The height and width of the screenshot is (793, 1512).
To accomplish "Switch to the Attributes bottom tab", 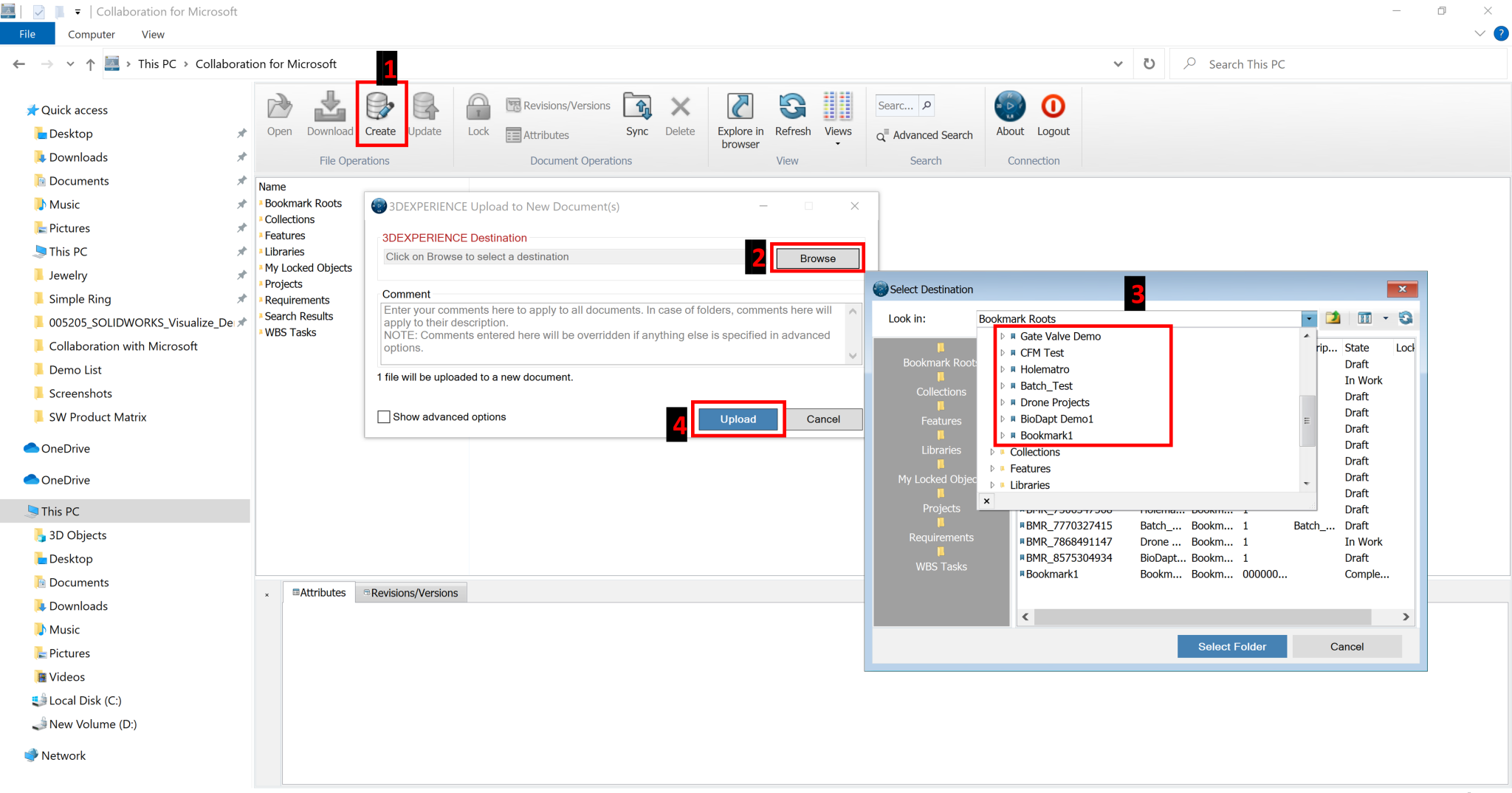I will (x=319, y=593).
